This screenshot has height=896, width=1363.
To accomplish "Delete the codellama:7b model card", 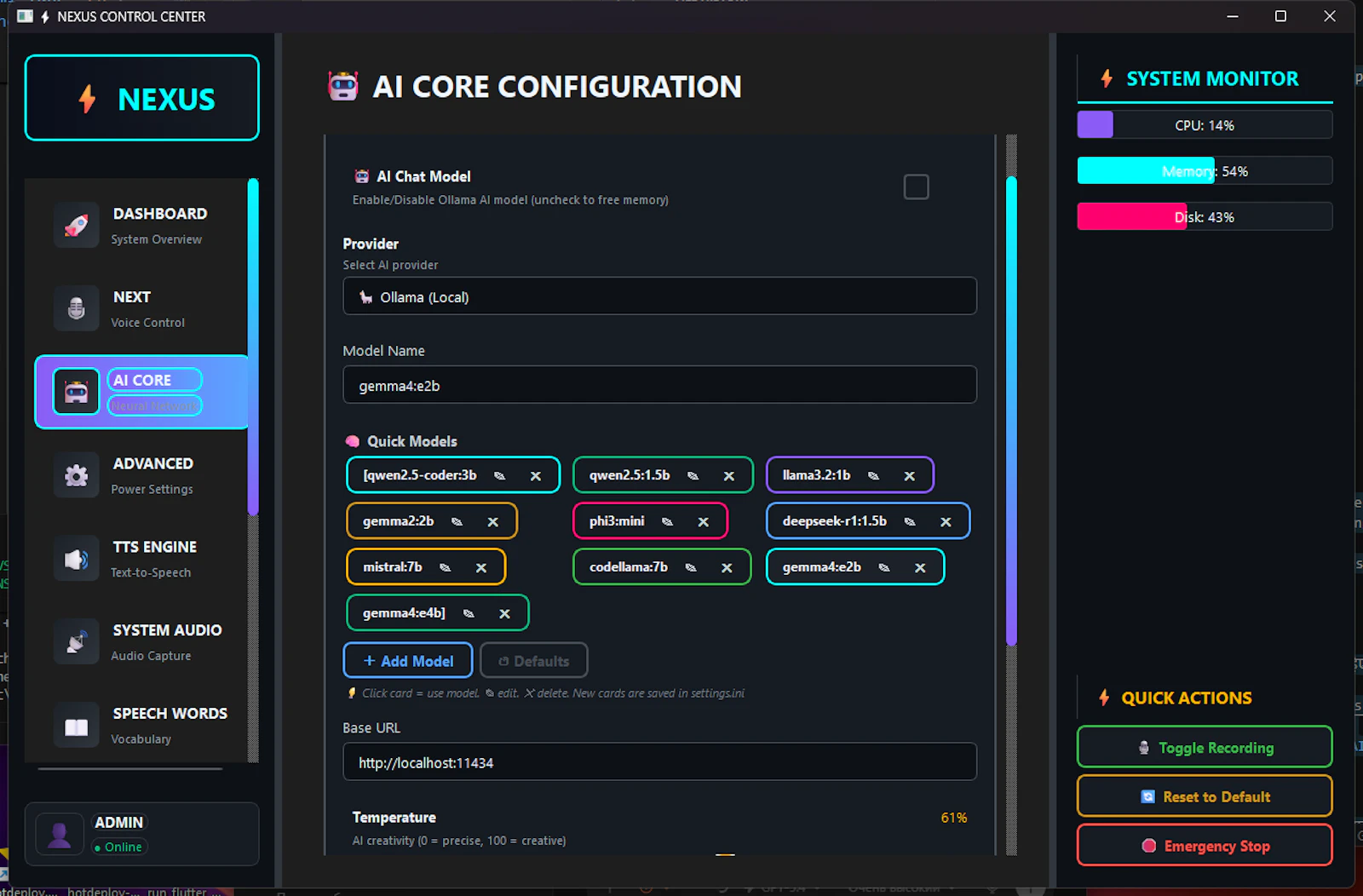I will coord(727,567).
